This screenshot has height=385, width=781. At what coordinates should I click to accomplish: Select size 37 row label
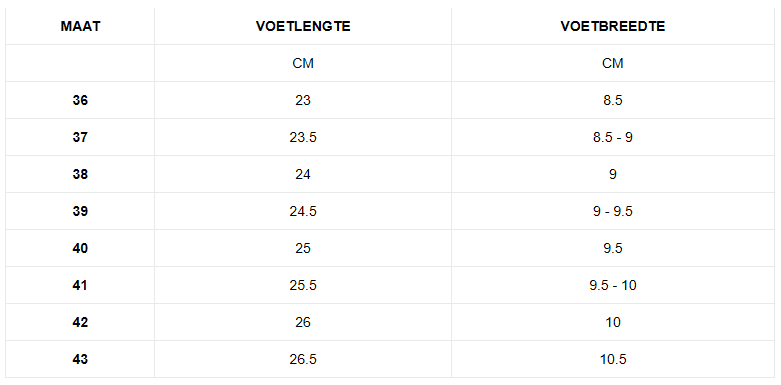[x=80, y=137]
